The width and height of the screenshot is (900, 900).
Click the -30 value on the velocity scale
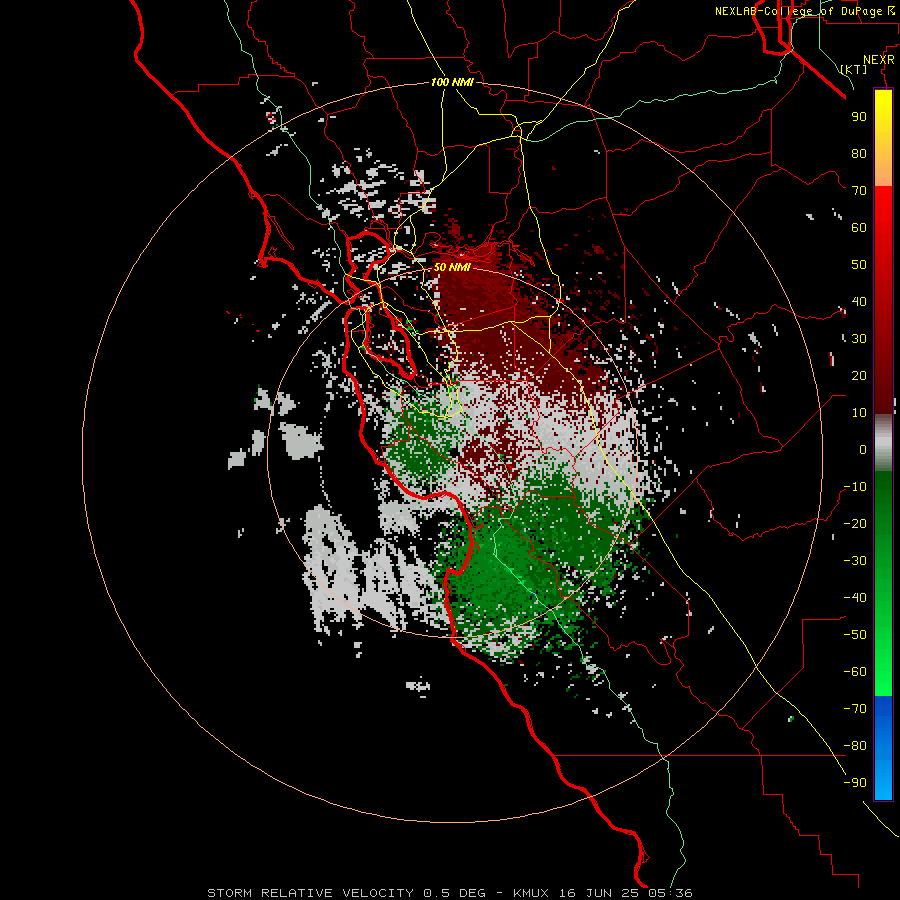click(x=855, y=561)
